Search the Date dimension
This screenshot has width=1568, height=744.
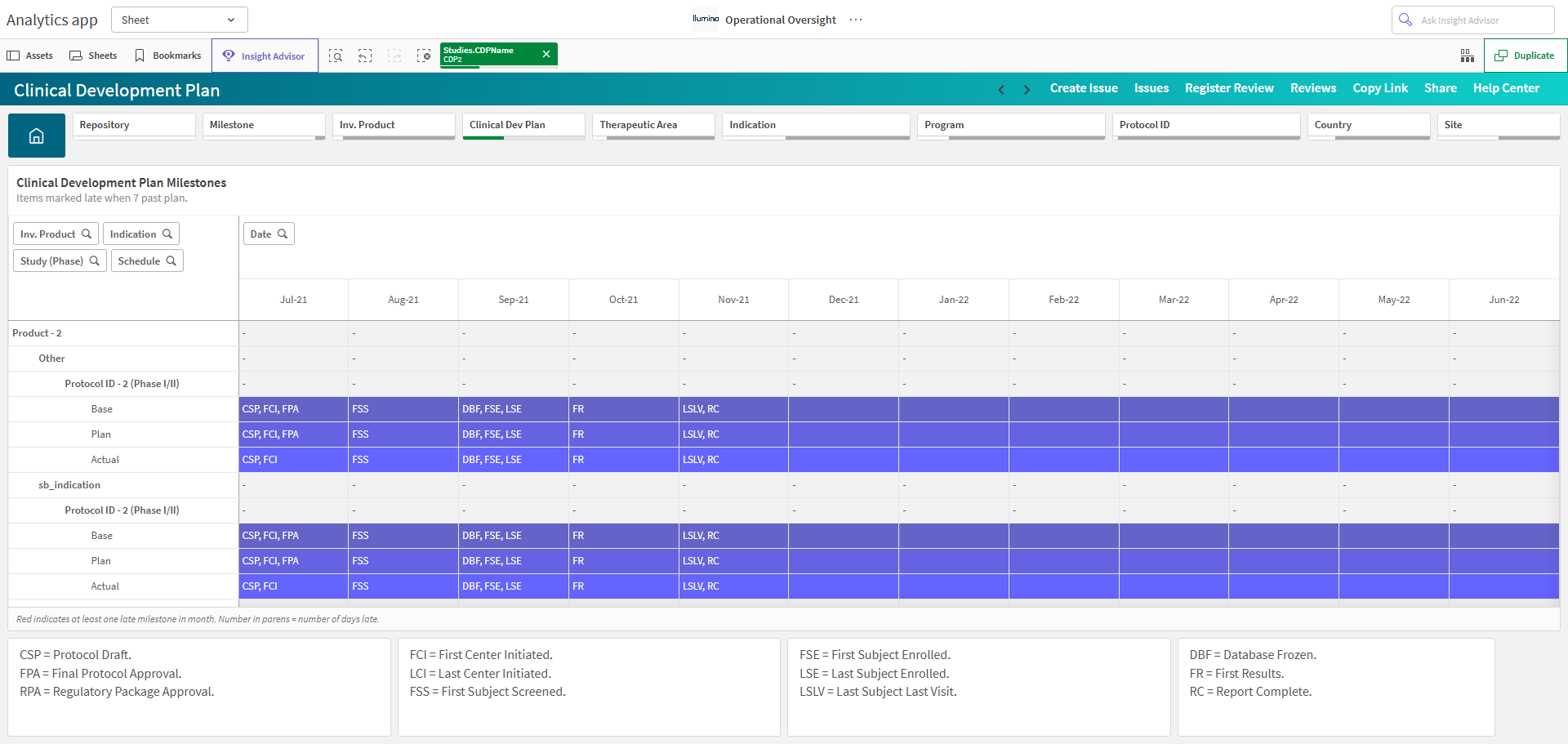click(269, 234)
